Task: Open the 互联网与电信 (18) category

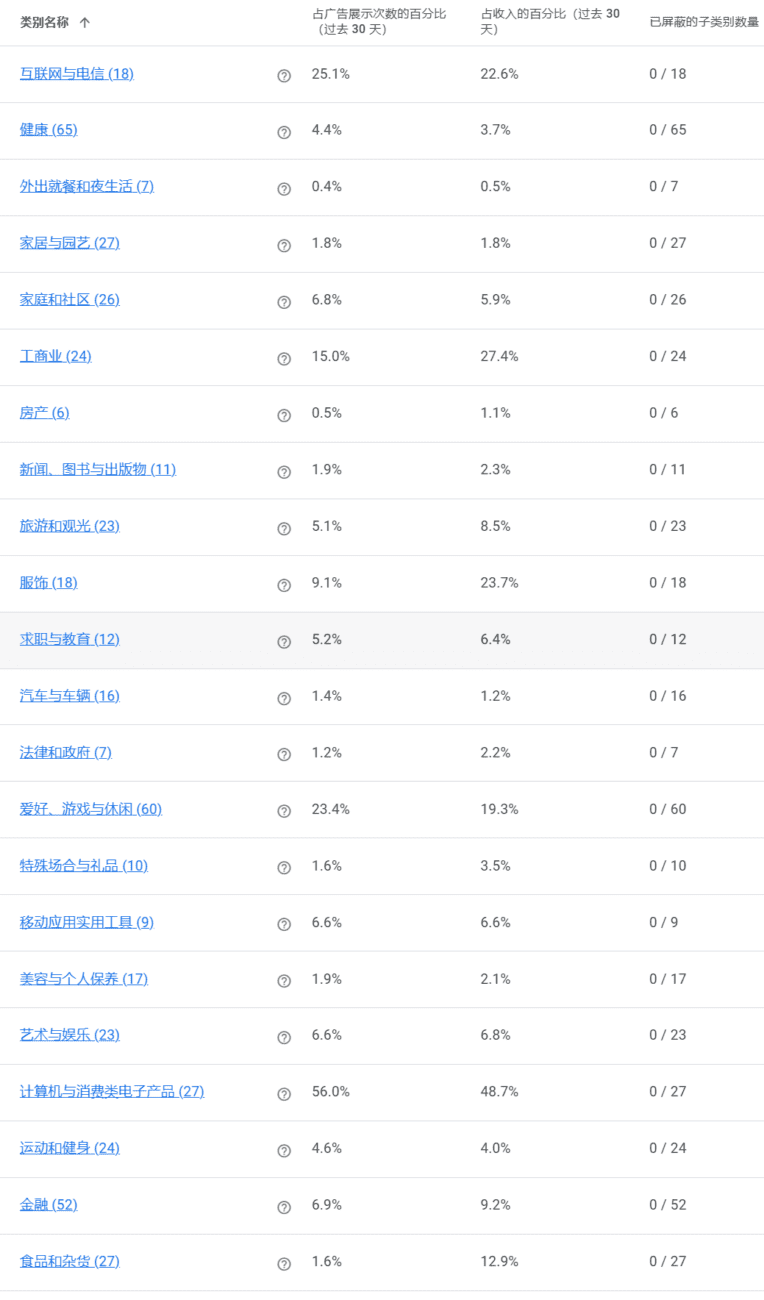Action: 77,73
